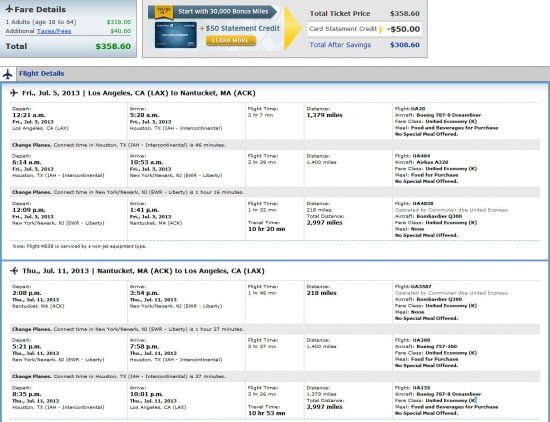The width and height of the screenshot is (550, 422).
Task: Click the yellow ribbon badge on the Bonus Miles banner
Action: [x=164, y=12]
